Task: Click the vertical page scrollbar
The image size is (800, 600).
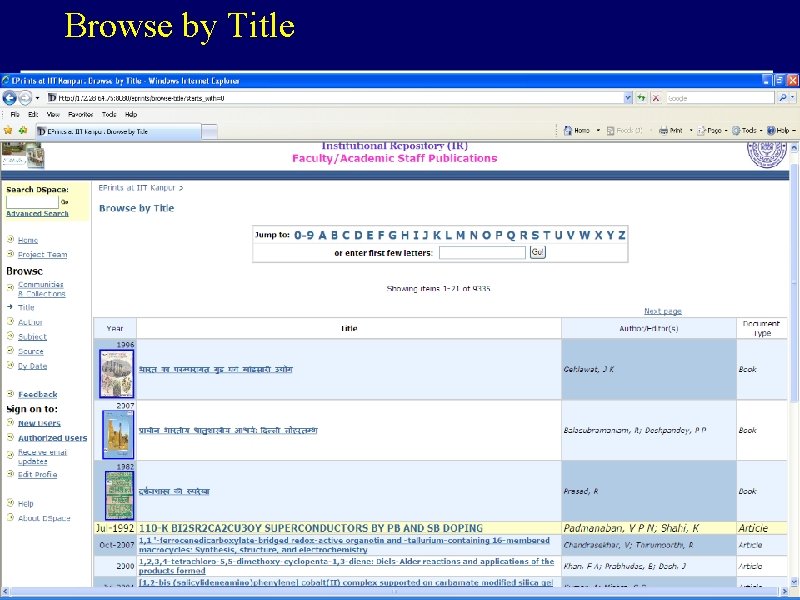Action: tap(794, 363)
